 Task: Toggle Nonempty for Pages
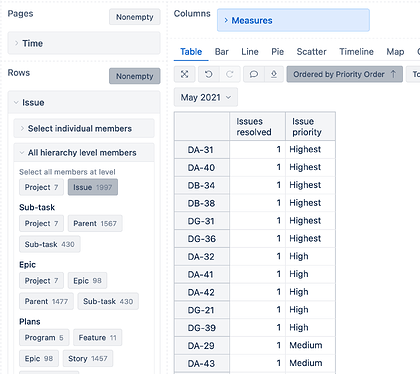click(x=135, y=17)
